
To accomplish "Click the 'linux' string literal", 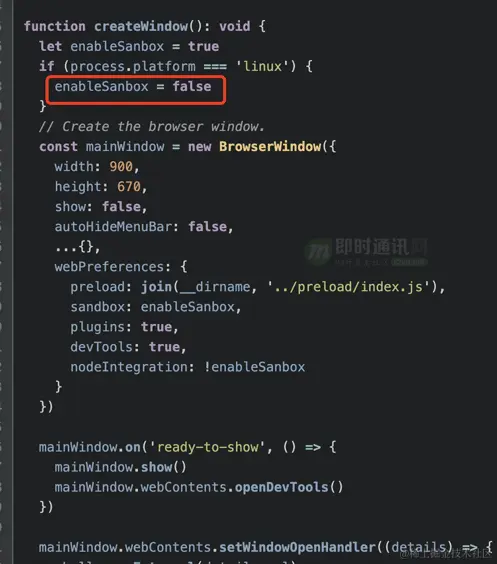I will [263, 67].
